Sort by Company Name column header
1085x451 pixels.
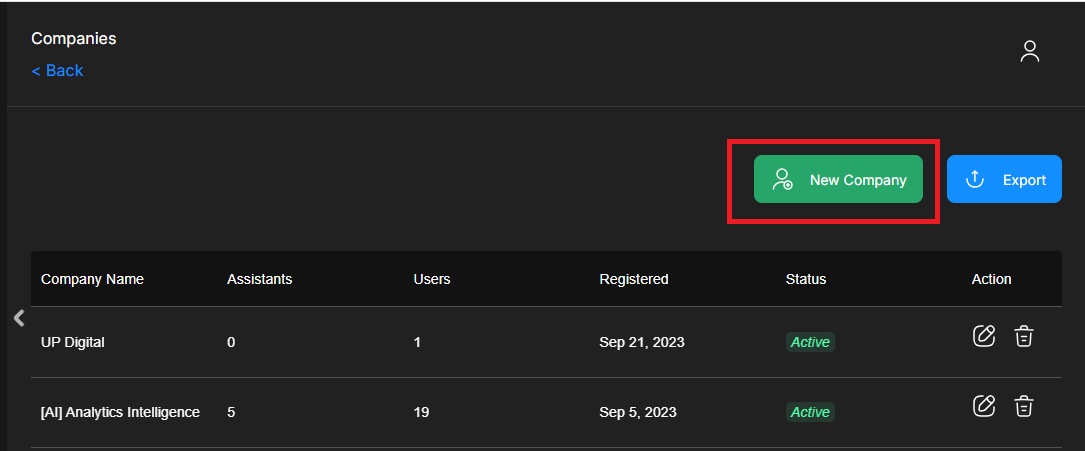[x=92, y=279]
